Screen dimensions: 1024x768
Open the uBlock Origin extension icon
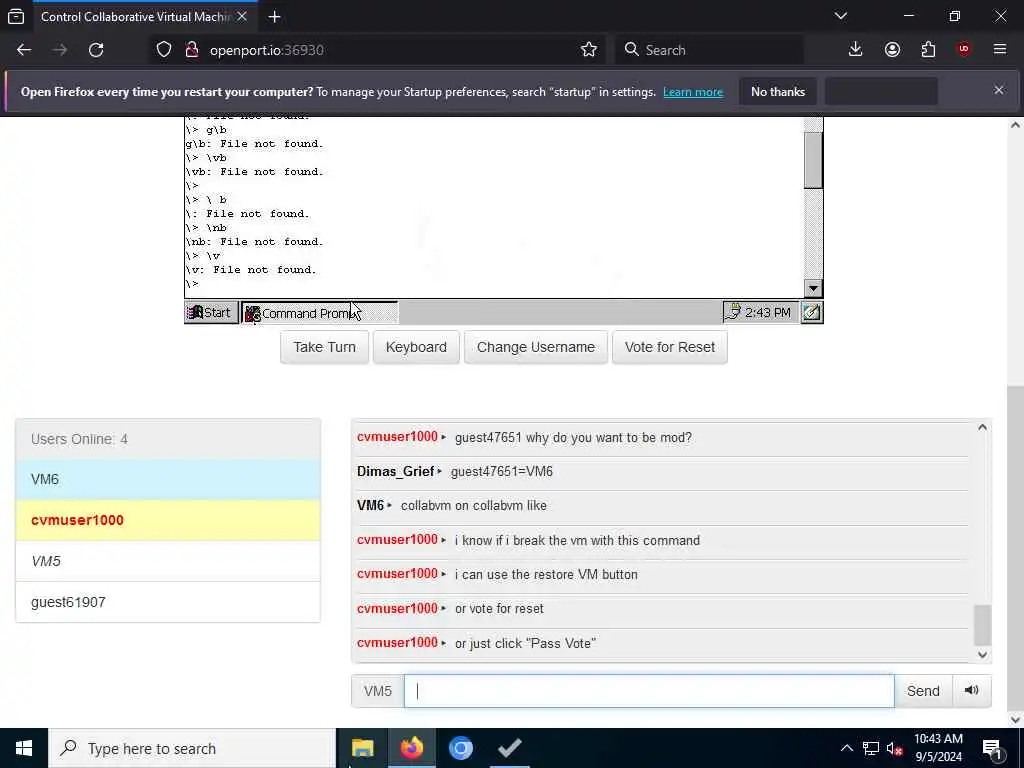964,50
